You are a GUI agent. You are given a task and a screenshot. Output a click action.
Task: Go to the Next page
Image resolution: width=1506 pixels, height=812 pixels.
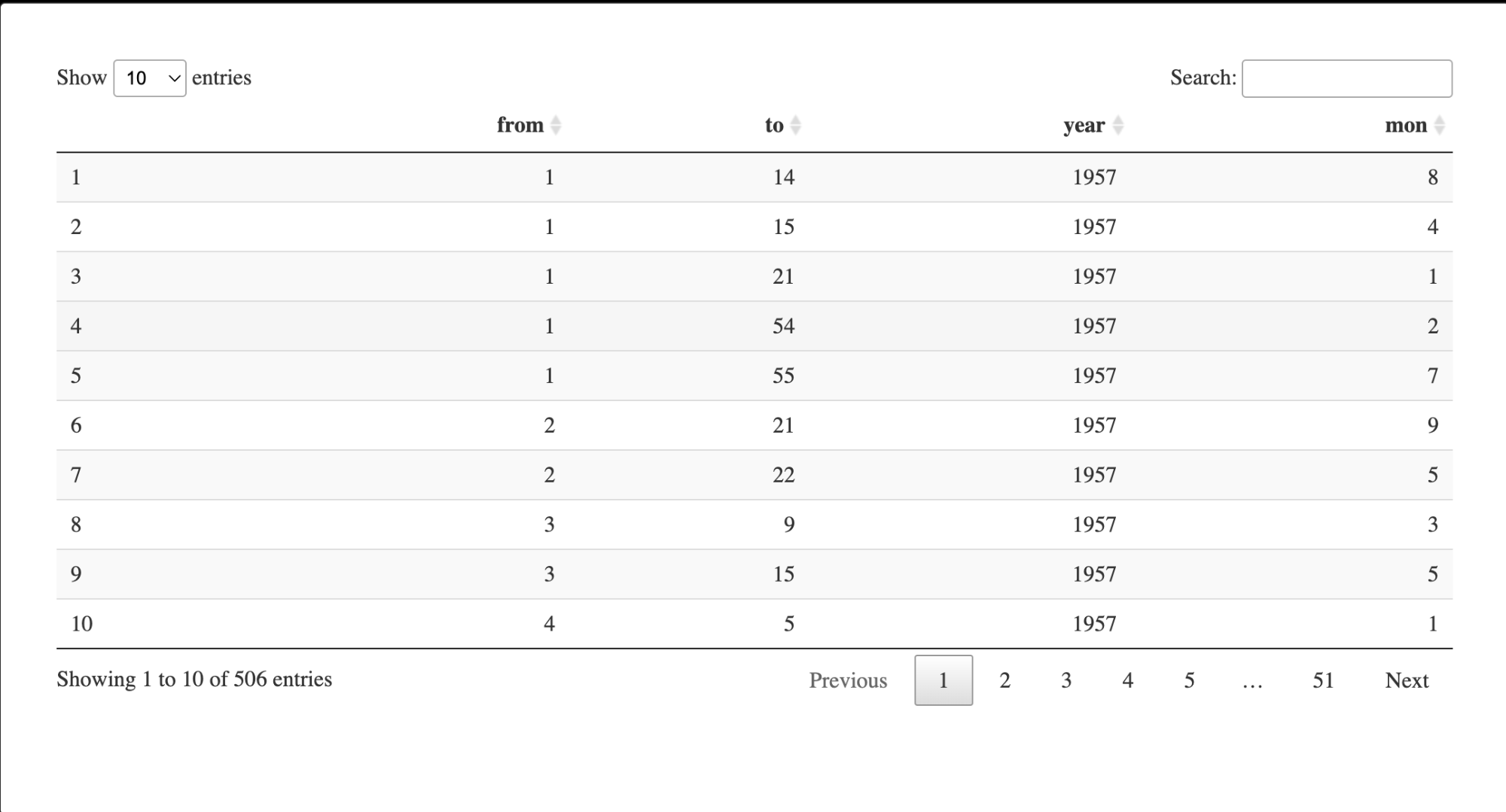[1406, 680]
